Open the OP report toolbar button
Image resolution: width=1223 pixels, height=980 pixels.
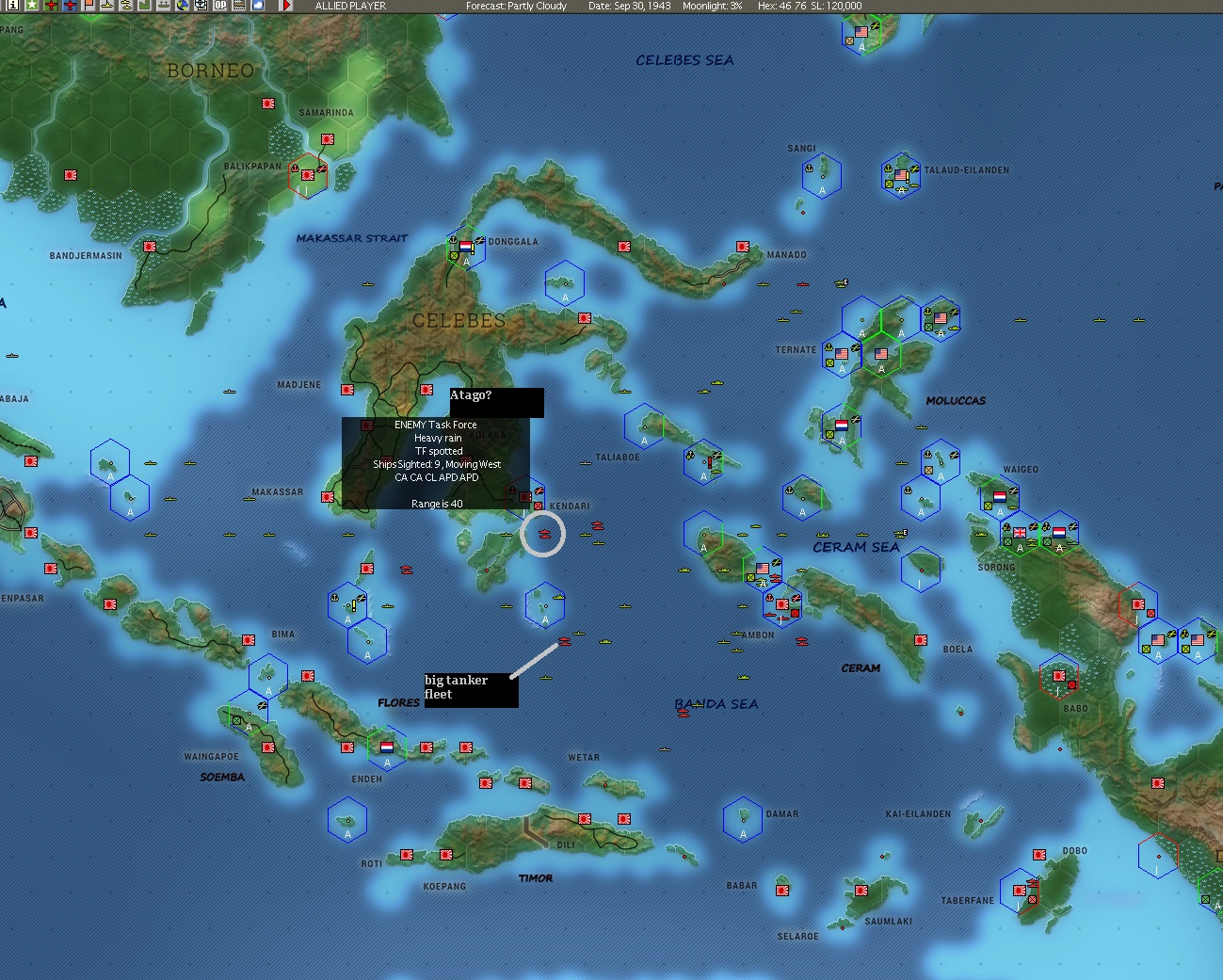(220, 5)
